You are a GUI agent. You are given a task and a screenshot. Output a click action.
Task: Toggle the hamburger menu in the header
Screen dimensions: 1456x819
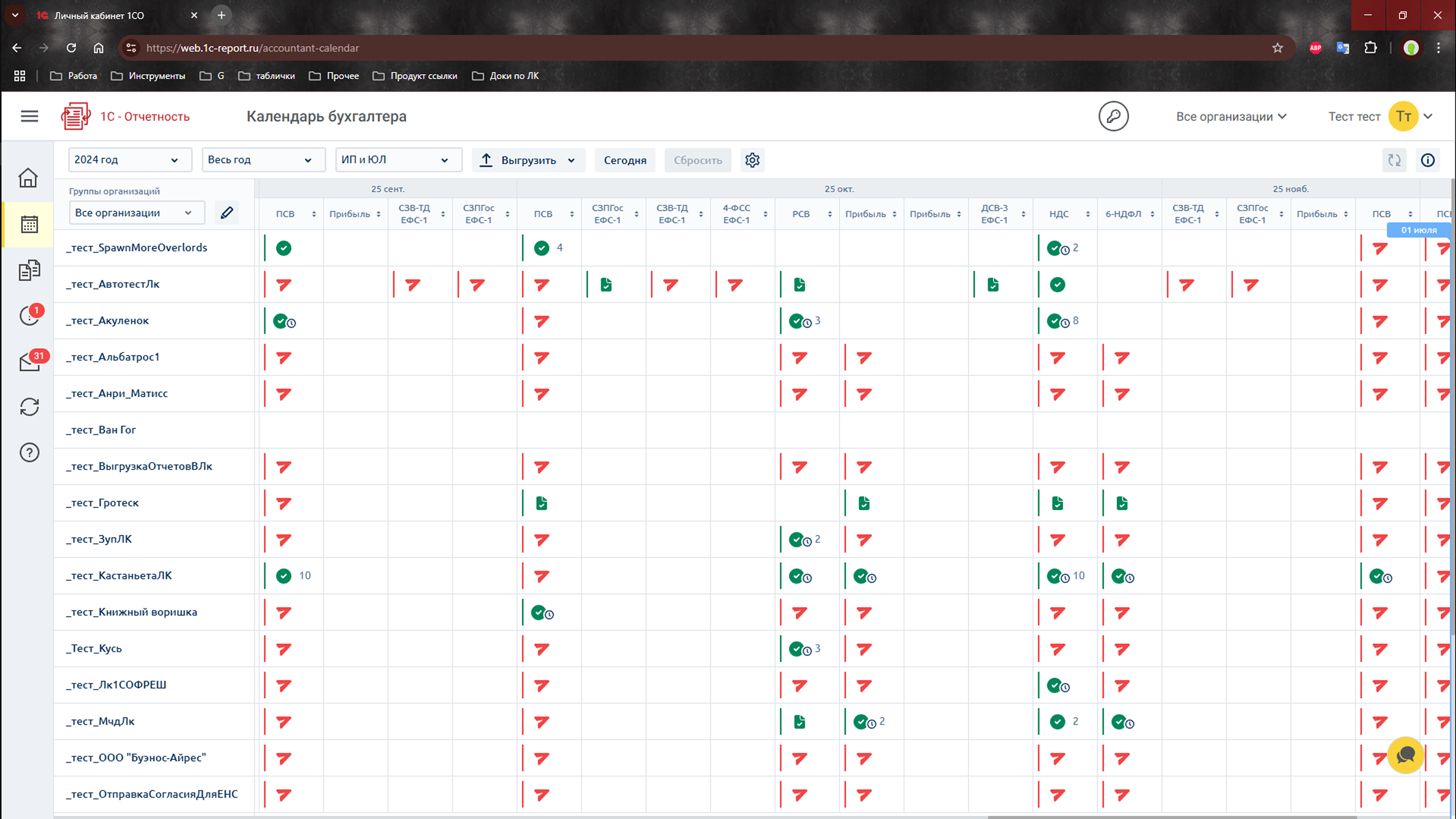click(29, 117)
